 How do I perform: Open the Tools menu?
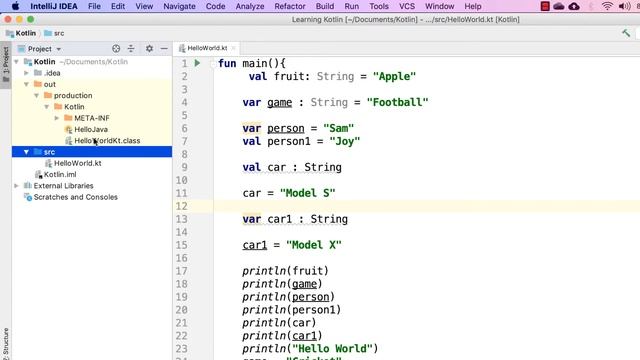point(379,6)
